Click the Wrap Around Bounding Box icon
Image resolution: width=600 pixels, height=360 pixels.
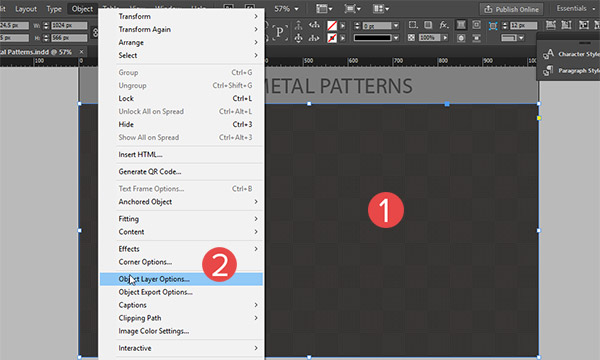click(476, 25)
